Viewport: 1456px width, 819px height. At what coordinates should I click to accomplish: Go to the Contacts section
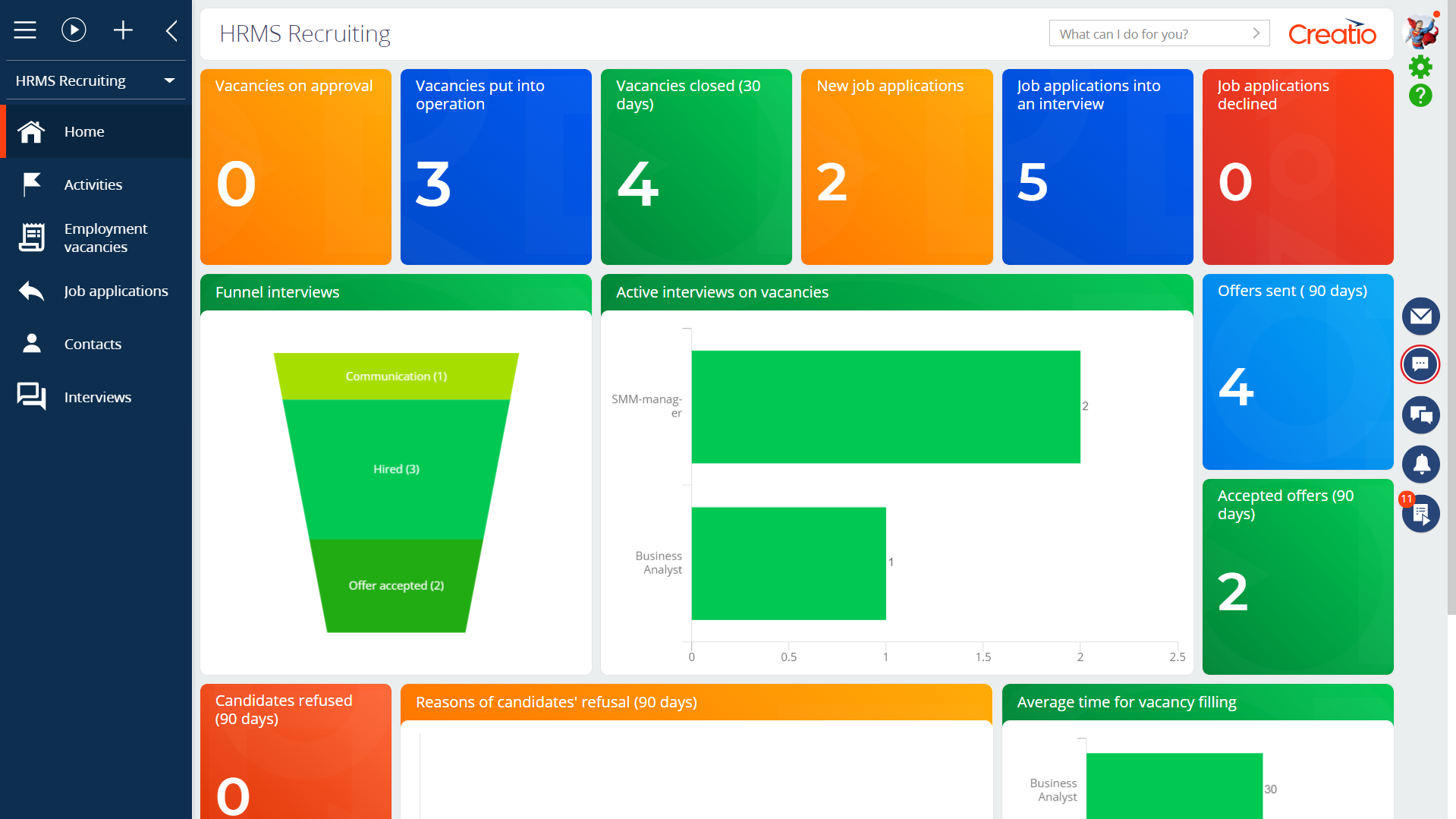[x=93, y=344]
